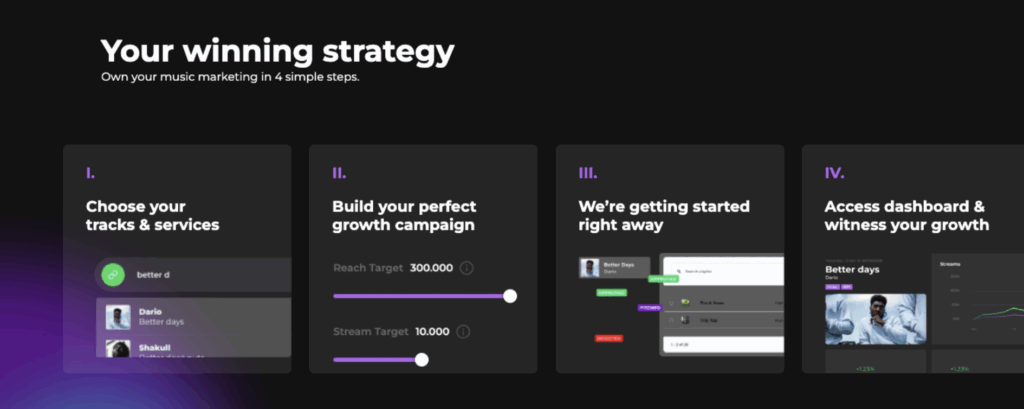
Task: Click the first playlist row's cover art
Action: click(686, 303)
